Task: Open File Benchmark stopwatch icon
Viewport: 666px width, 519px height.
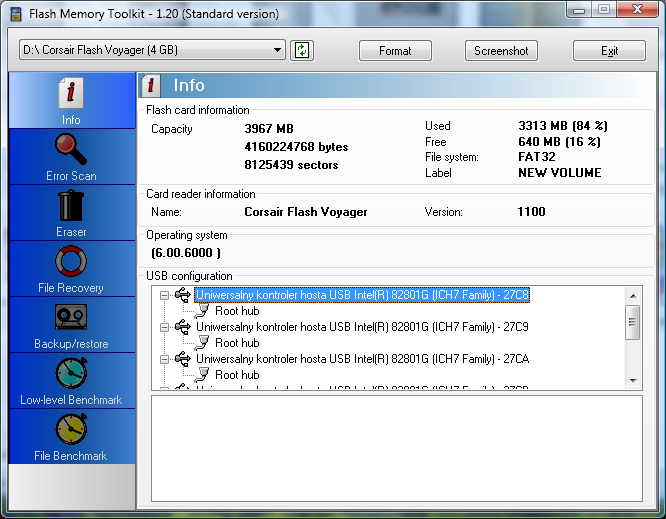Action: (71, 429)
